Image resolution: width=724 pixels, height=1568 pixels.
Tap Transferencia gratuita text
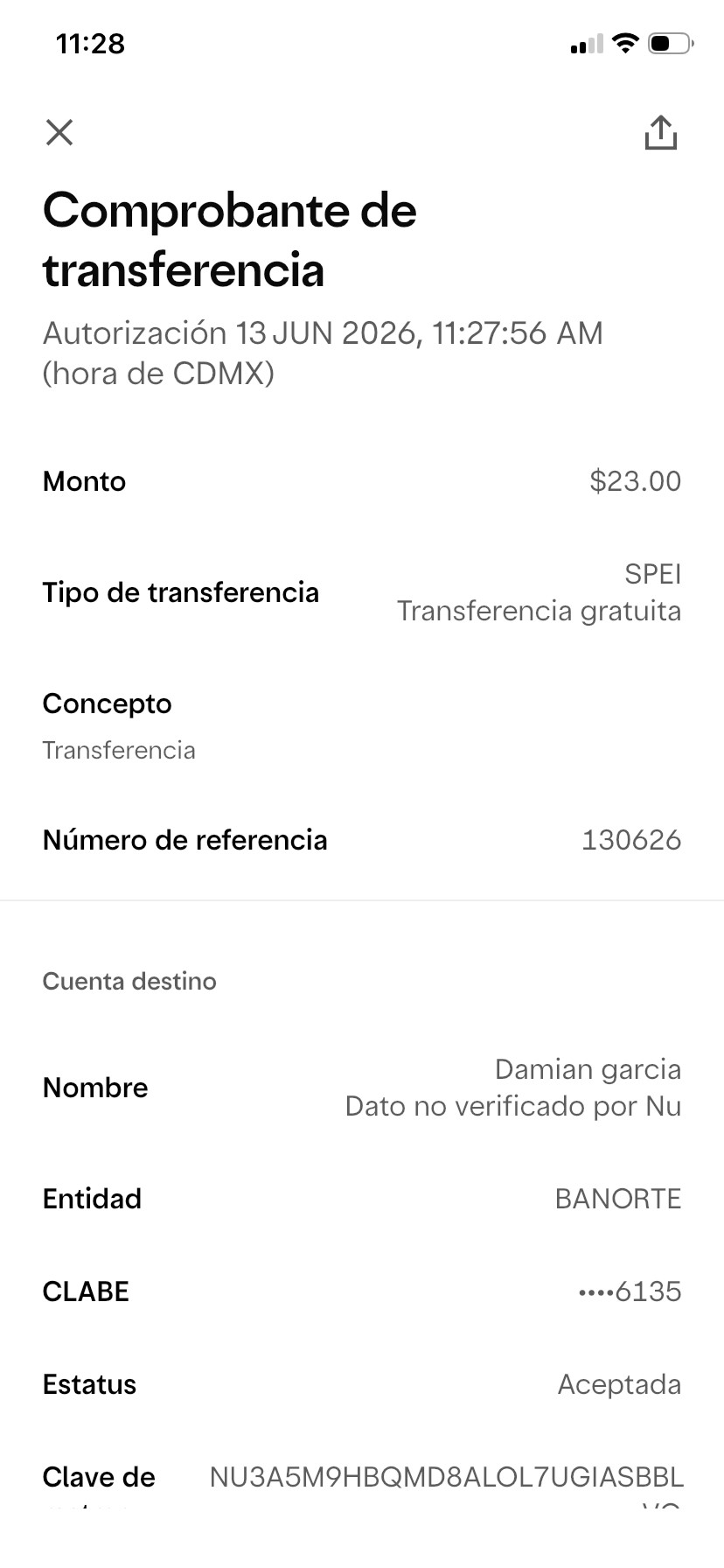pos(540,611)
